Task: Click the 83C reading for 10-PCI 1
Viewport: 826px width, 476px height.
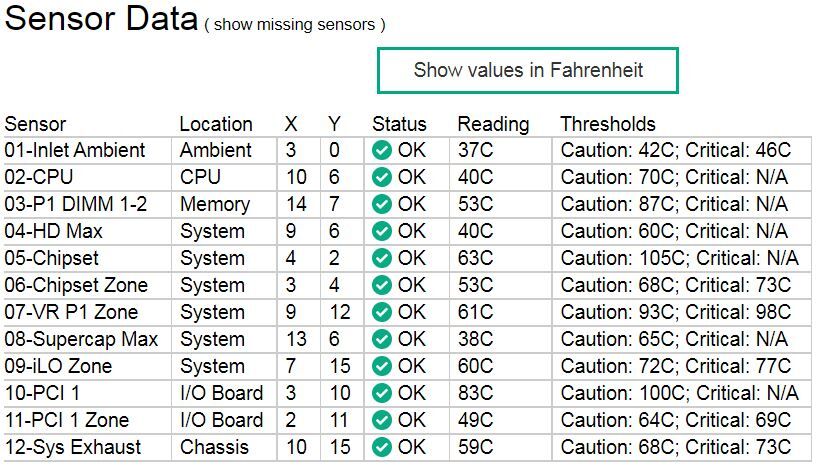Action: [475, 394]
